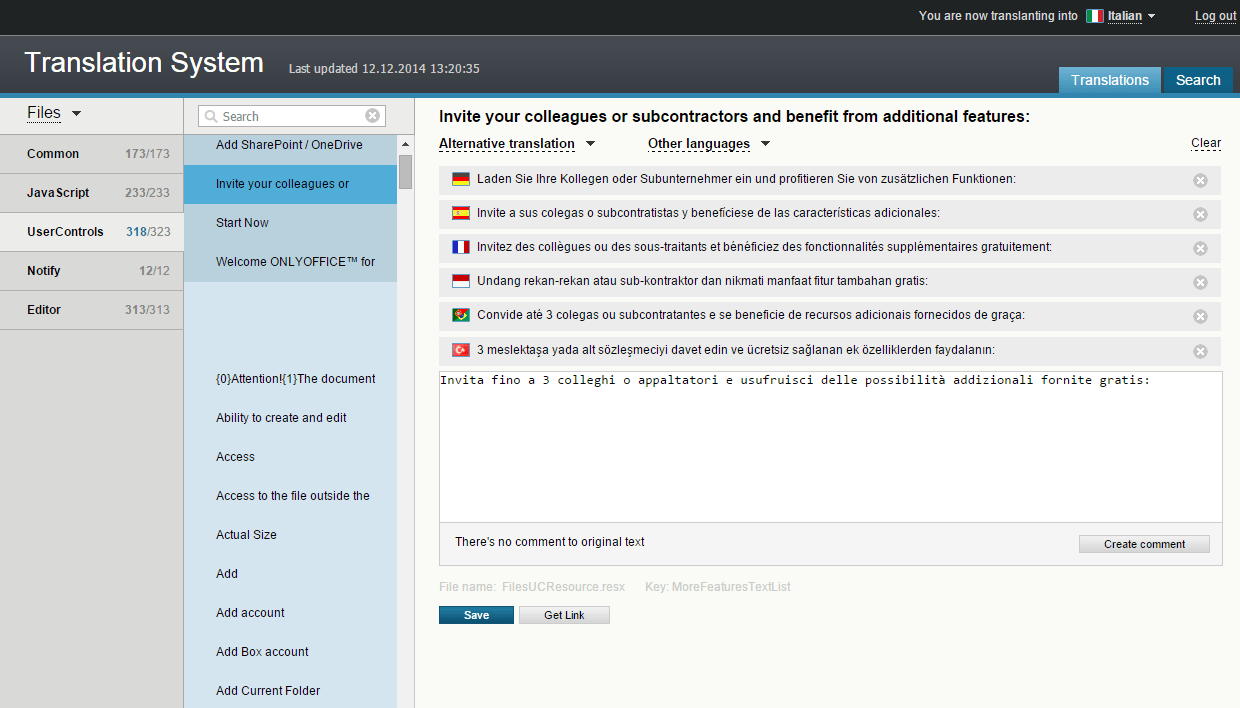Click the Create comment button
Screen dimensions: 1240x708
click(1144, 544)
